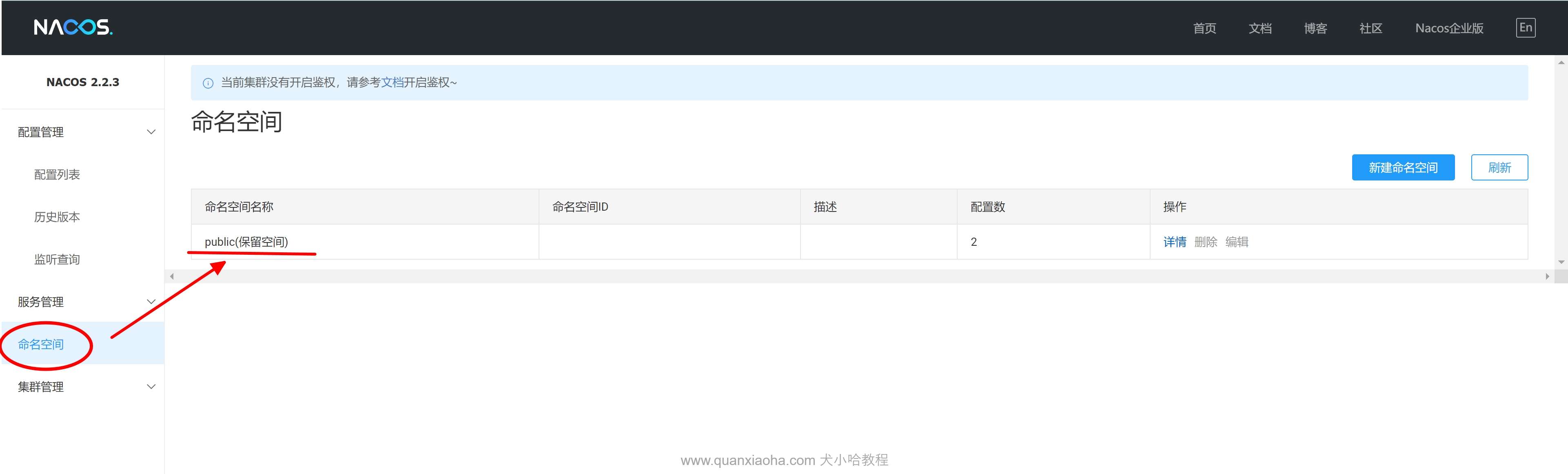Collapse the 配置管理 menu chevron

point(151,132)
